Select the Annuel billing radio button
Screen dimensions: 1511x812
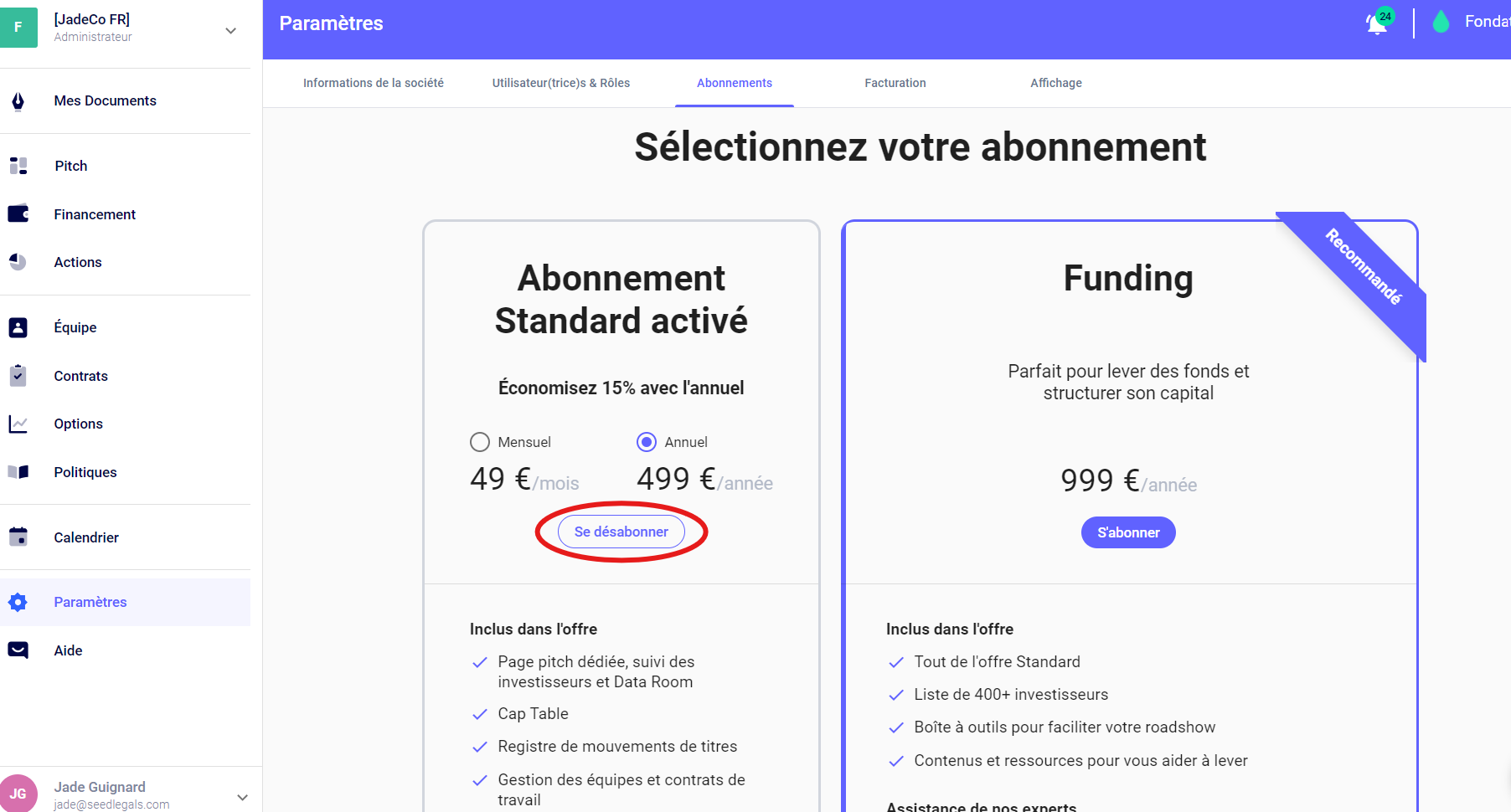[x=647, y=442]
